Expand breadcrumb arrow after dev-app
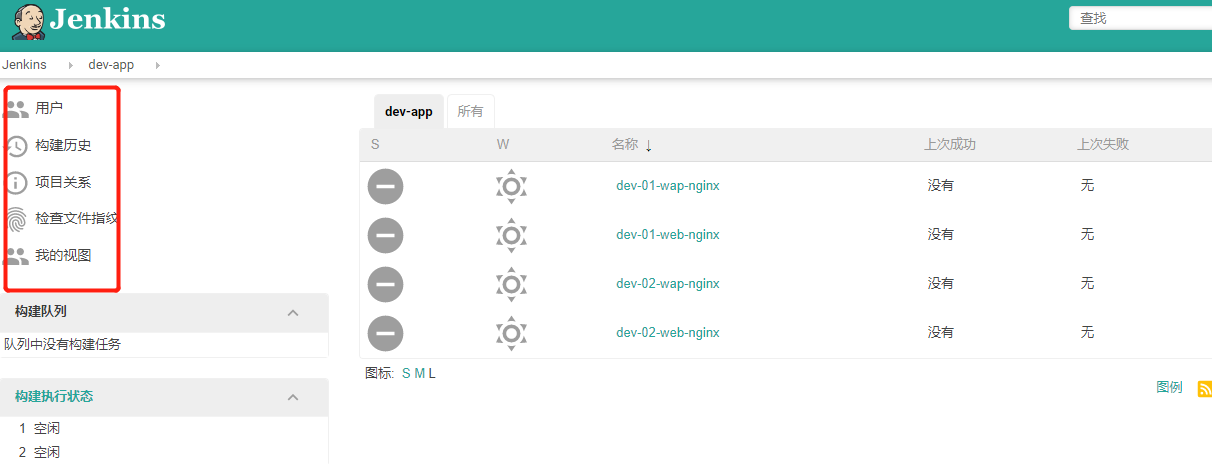Screen dimensions: 1212x464 click(157, 65)
